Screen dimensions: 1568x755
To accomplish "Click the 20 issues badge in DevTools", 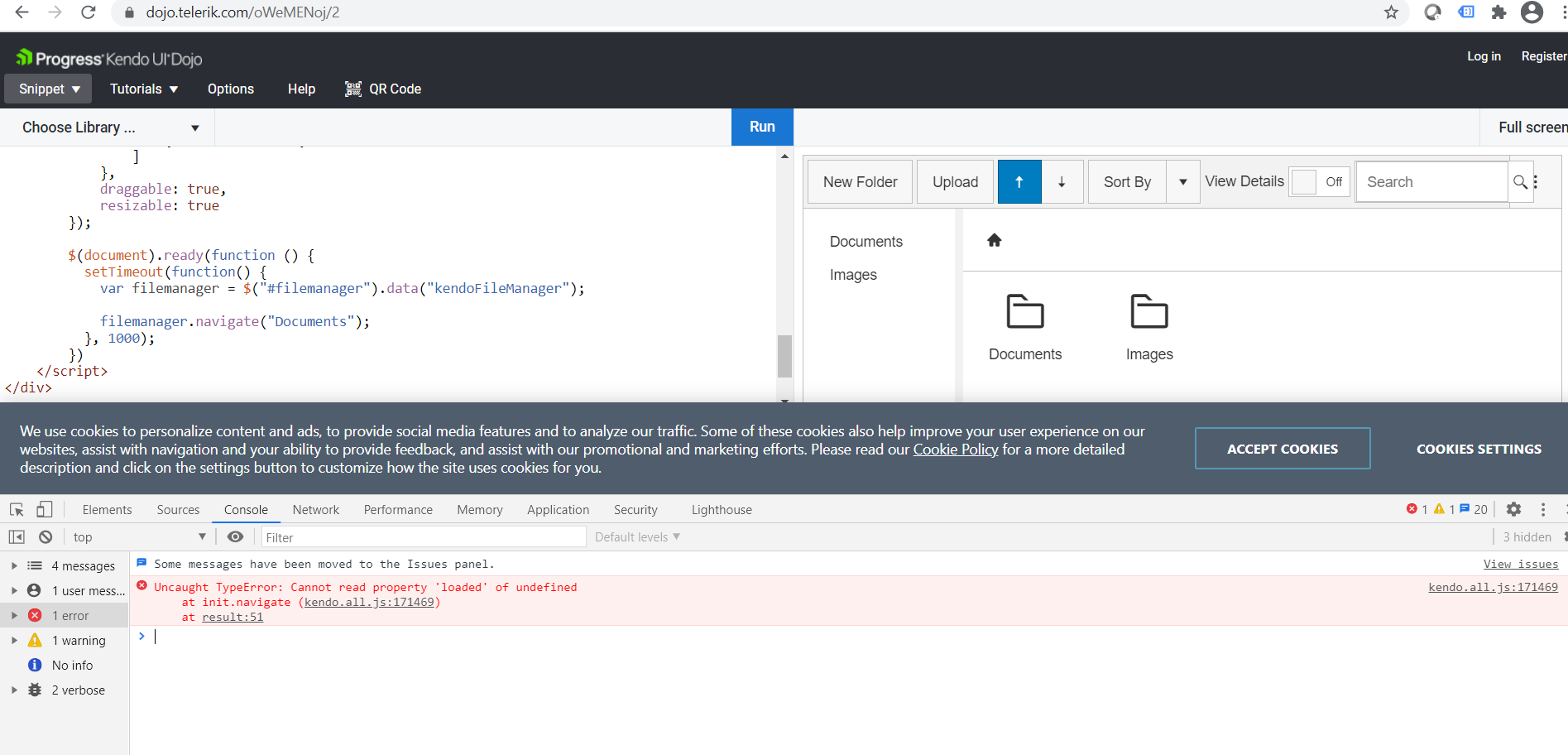I will point(1474,509).
